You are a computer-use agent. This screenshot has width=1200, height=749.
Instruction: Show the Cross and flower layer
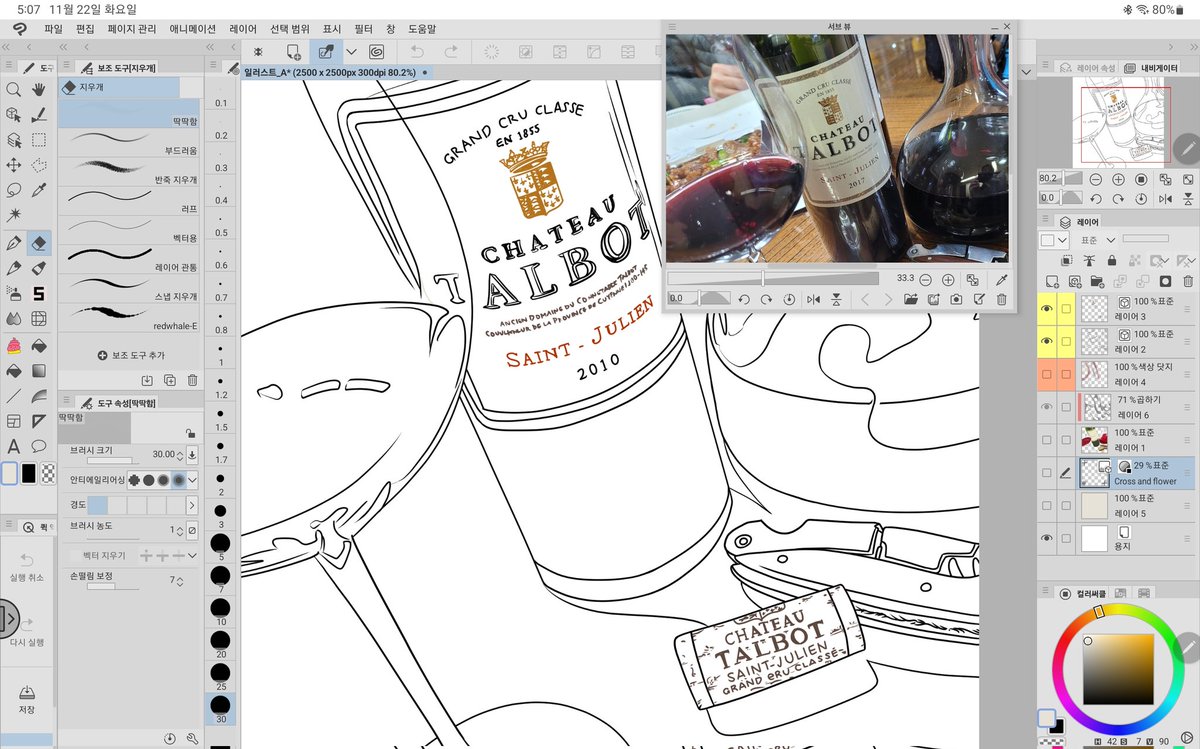click(1047, 473)
